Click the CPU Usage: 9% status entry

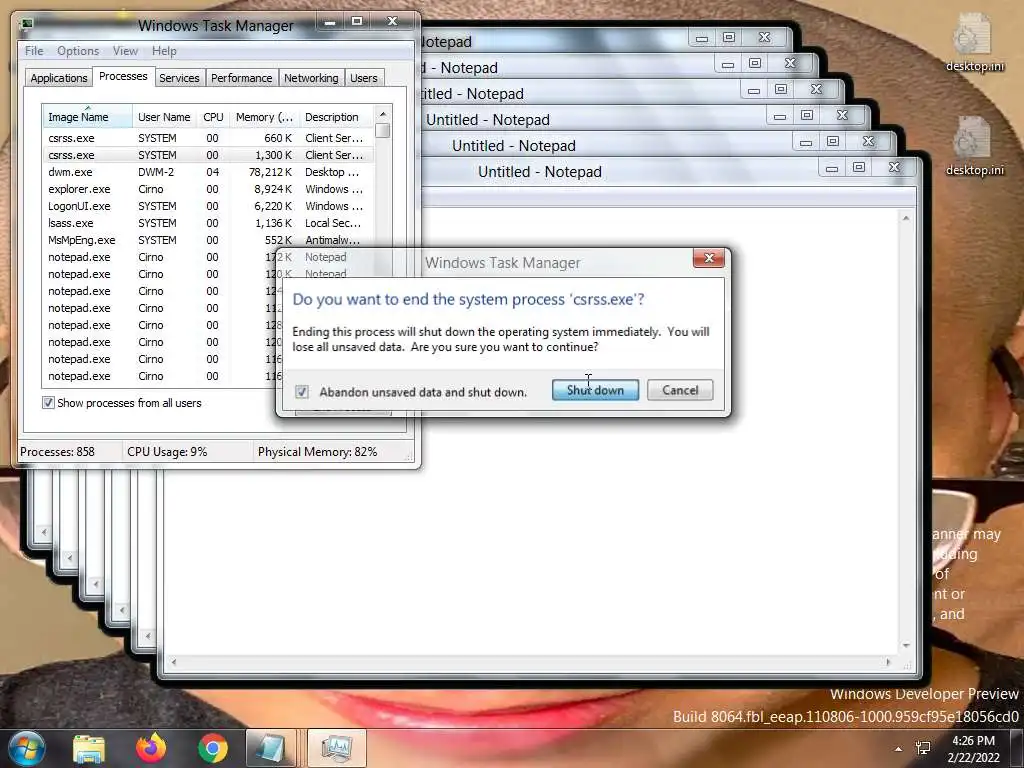click(x=167, y=452)
